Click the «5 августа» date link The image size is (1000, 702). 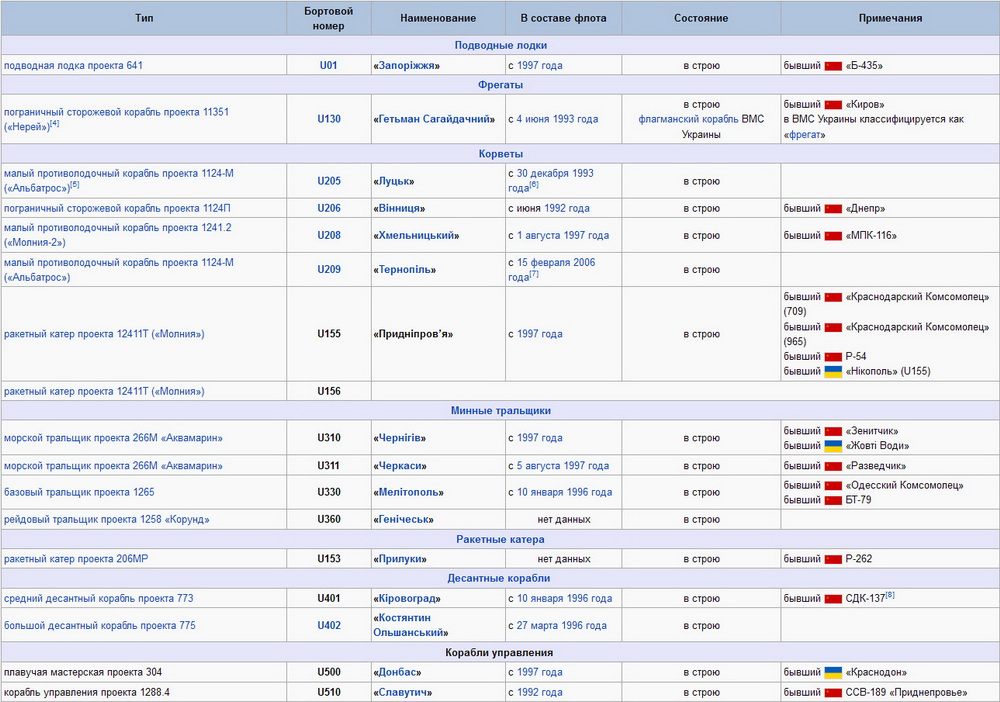coord(539,466)
